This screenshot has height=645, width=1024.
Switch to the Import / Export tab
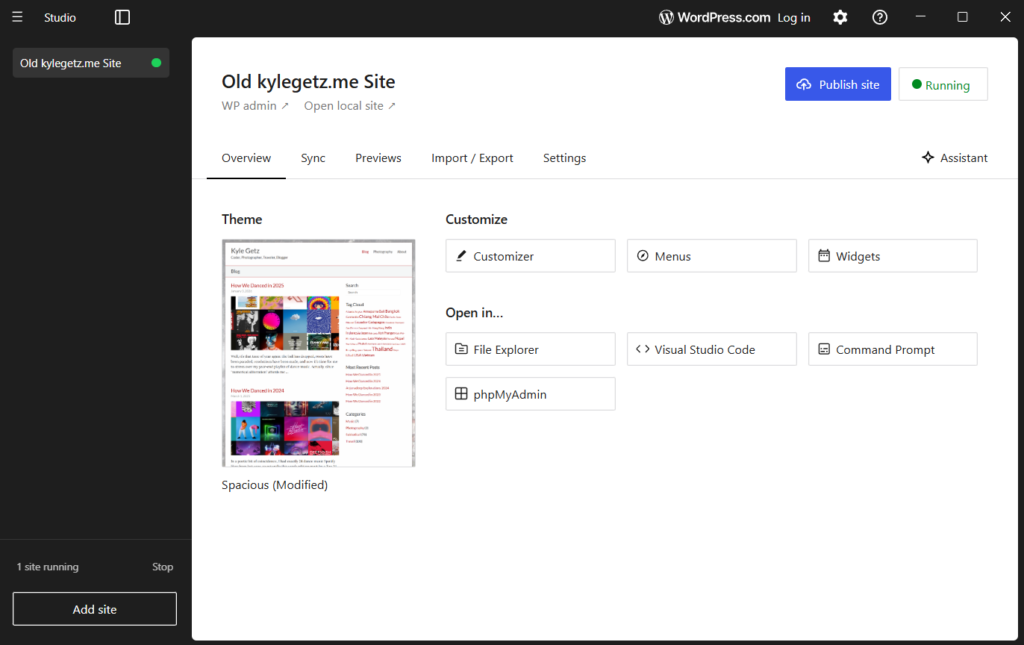click(472, 158)
